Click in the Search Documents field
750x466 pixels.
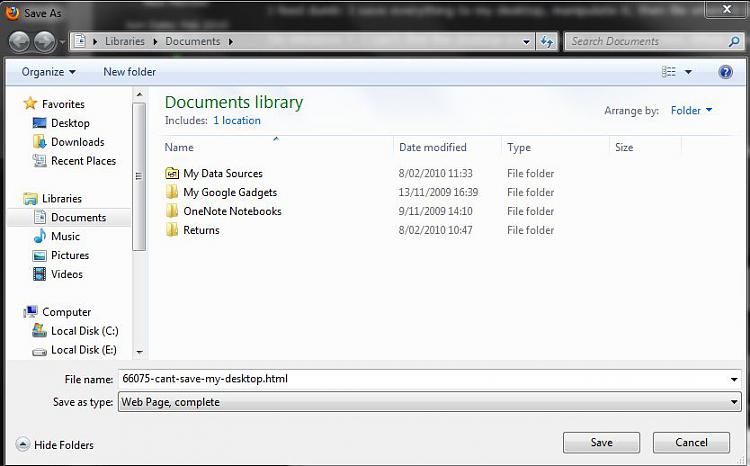pyautogui.click(x=648, y=42)
